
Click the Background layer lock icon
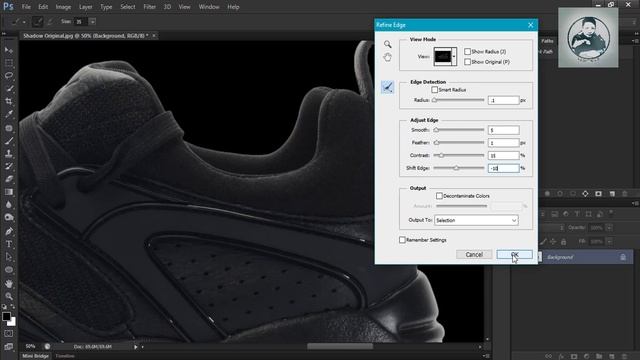623,257
